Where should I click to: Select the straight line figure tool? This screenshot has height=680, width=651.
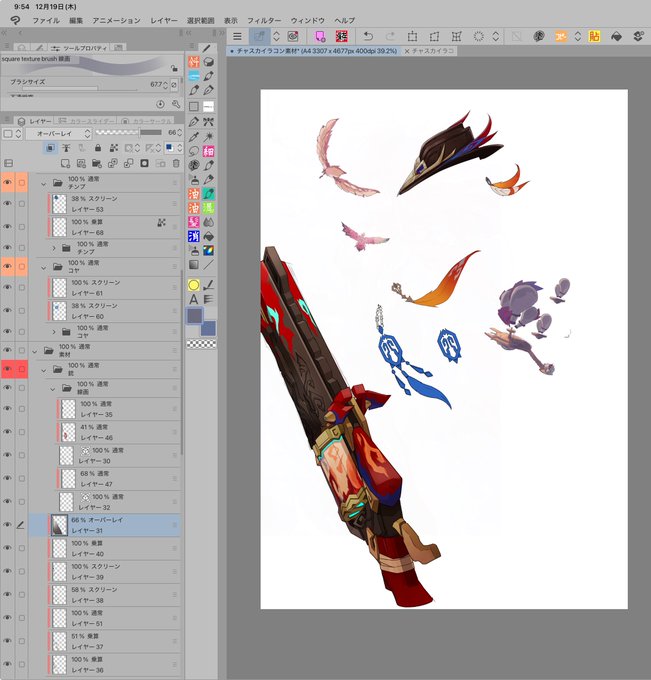click(x=209, y=265)
